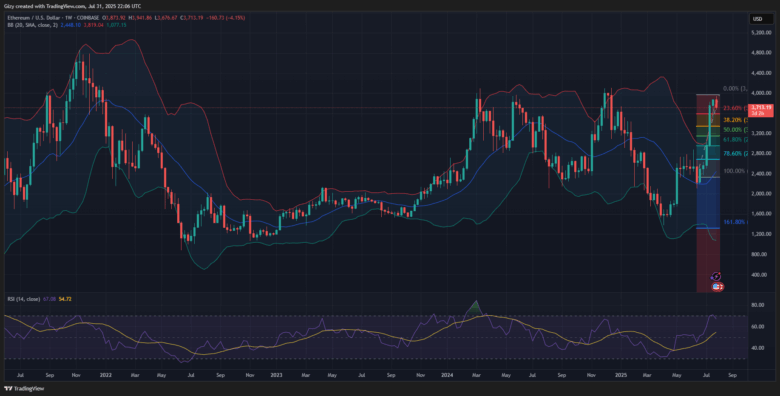Click the red BB upper value 3,819.04
The height and width of the screenshot is (396, 780).
[x=94, y=25]
